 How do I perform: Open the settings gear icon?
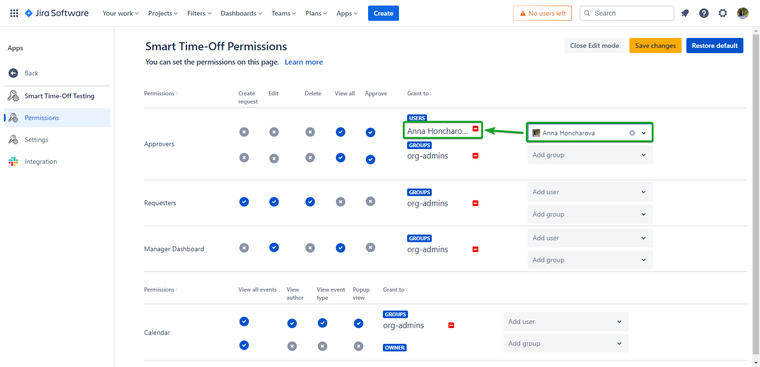pyautogui.click(x=723, y=13)
